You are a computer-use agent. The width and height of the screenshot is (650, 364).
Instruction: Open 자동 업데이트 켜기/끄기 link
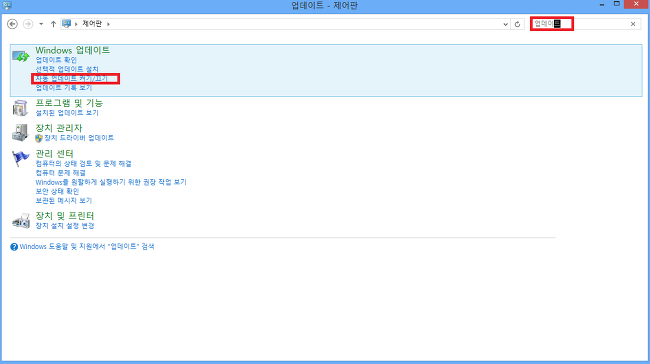(71, 78)
